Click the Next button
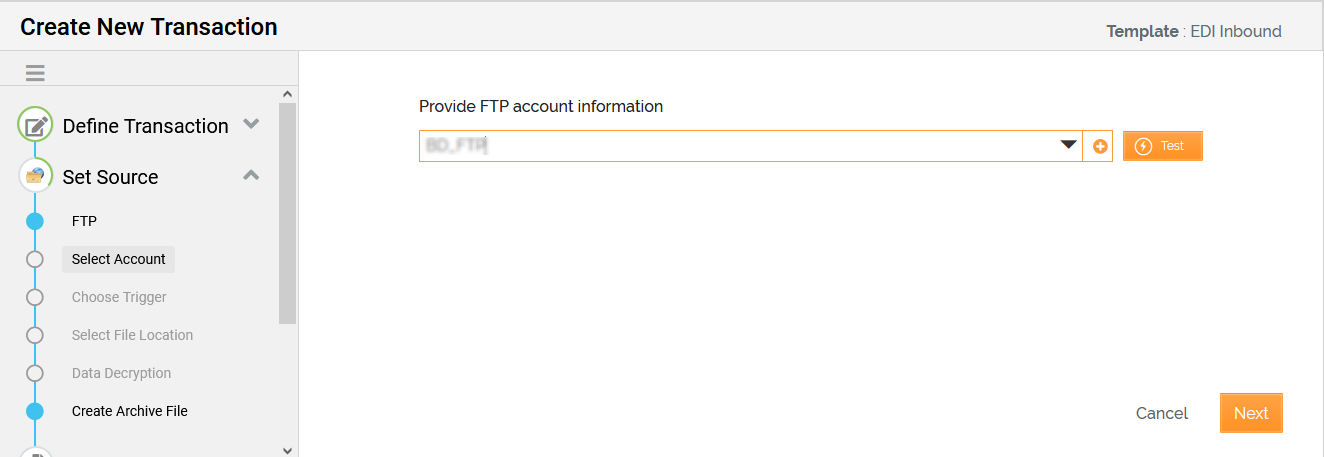Image resolution: width=1324 pixels, height=457 pixels. [1250, 413]
